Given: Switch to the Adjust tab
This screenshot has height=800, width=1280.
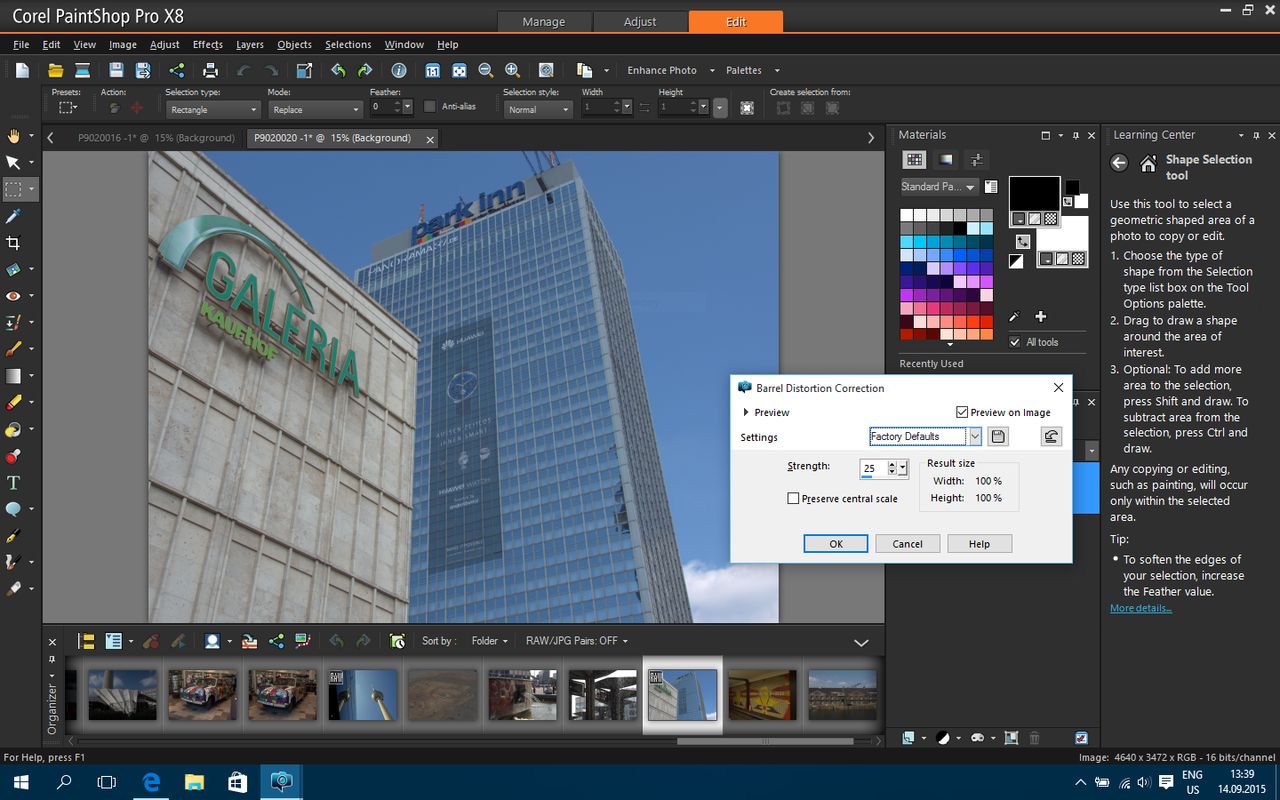Looking at the screenshot, I should point(640,21).
